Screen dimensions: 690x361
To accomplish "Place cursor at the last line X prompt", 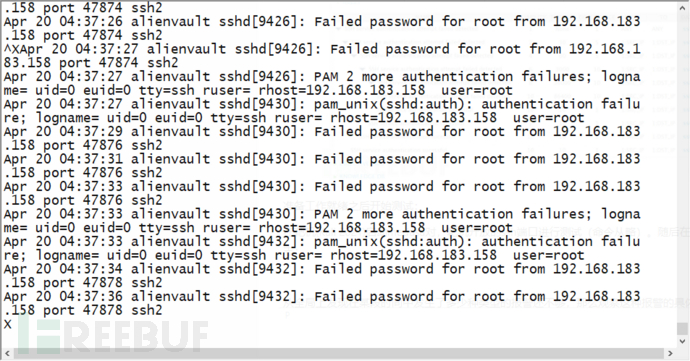I will 7,324.
